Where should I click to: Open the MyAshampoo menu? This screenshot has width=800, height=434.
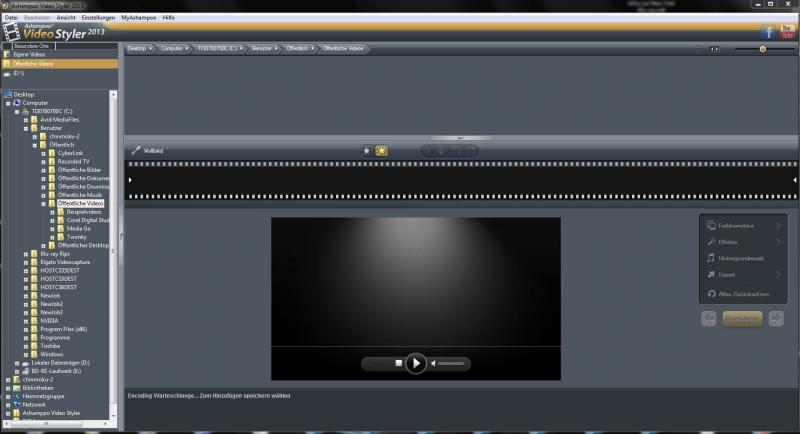pyautogui.click(x=139, y=17)
